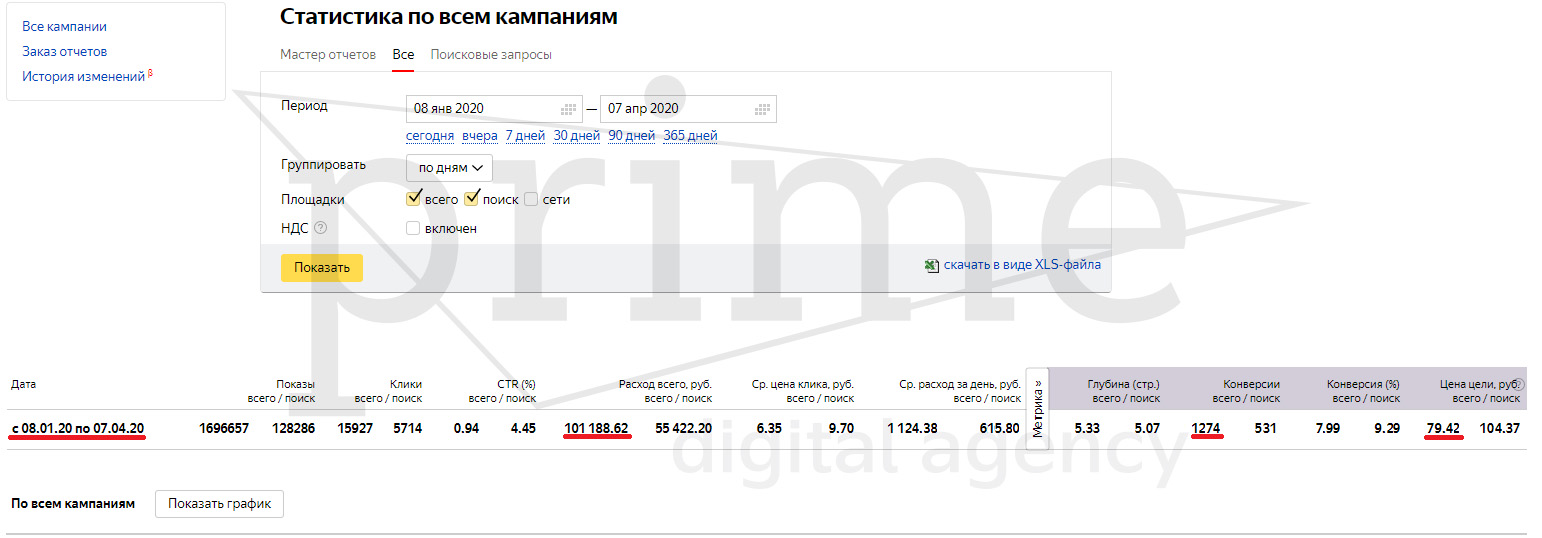Open the 'по дням' grouping dropdown
This screenshot has height=538, width=1542.
click(449, 168)
